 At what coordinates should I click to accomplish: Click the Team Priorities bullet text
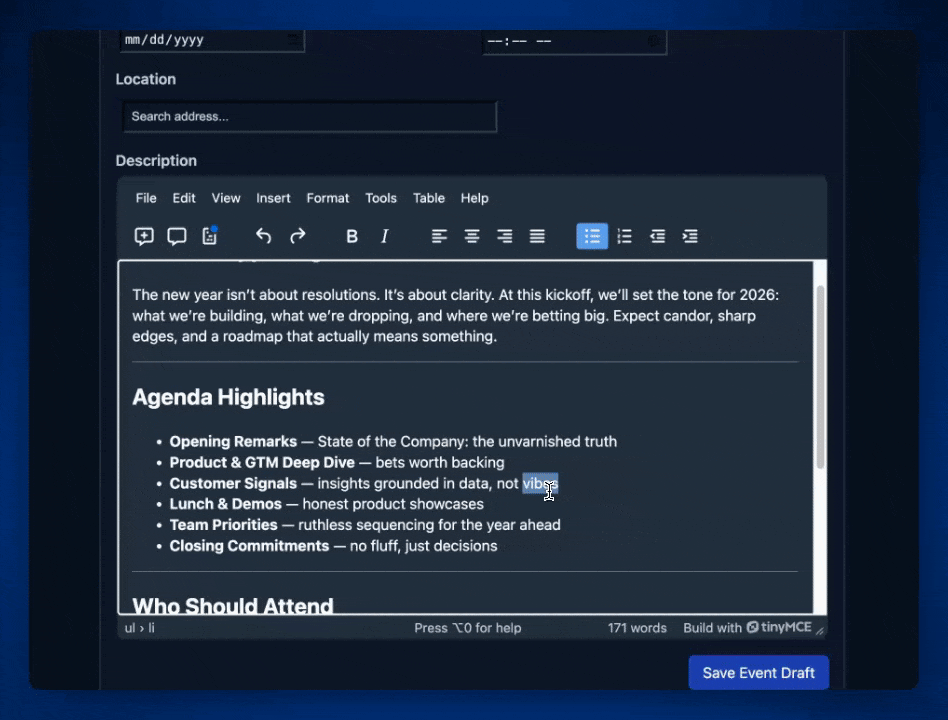coord(365,525)
